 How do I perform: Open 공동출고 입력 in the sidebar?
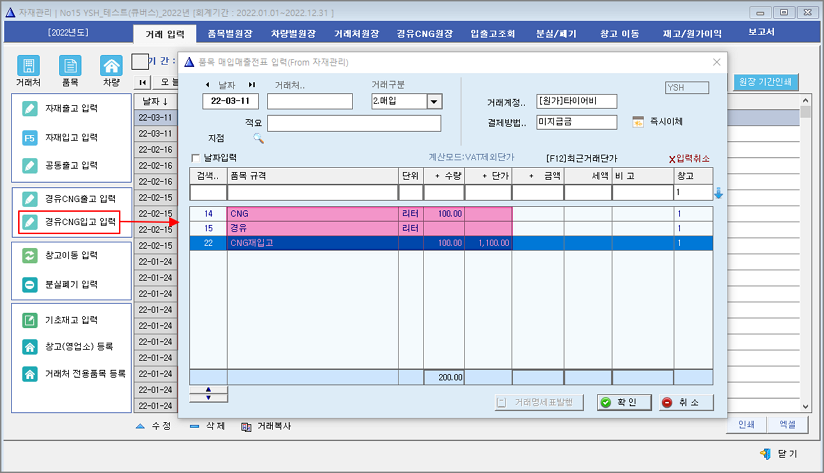click(x=71, y=166)
